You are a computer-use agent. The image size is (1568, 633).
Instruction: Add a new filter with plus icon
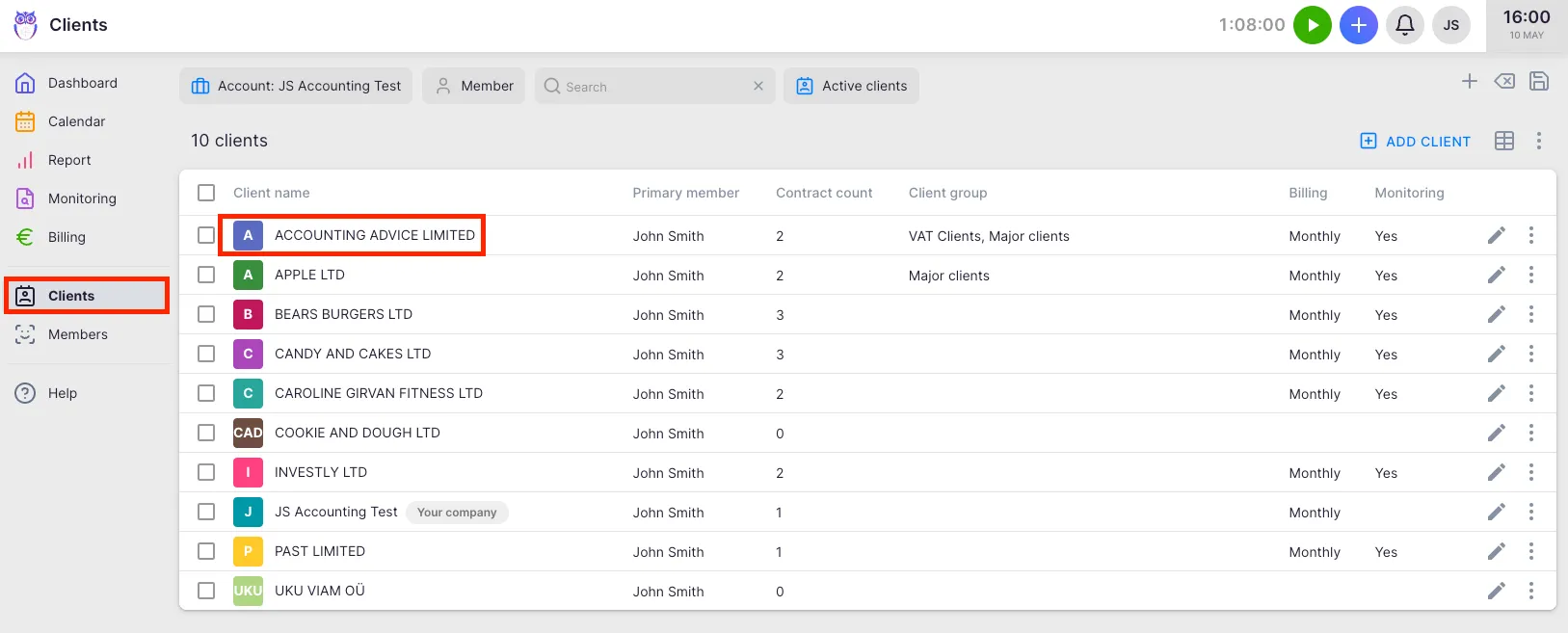tap(1469, 82)
